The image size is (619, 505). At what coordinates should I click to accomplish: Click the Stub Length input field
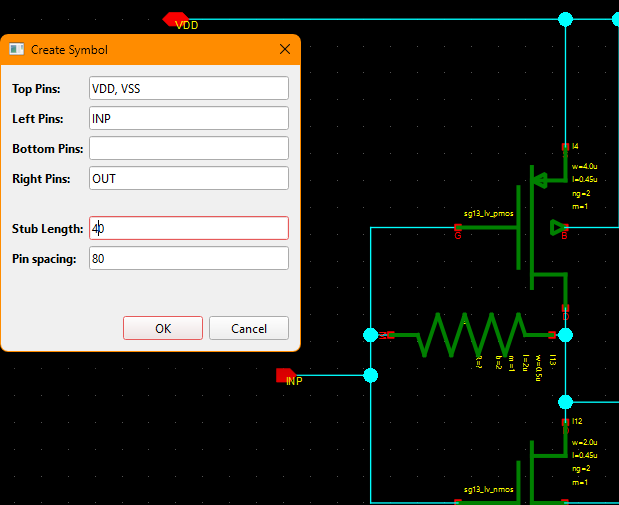point(189,228)
